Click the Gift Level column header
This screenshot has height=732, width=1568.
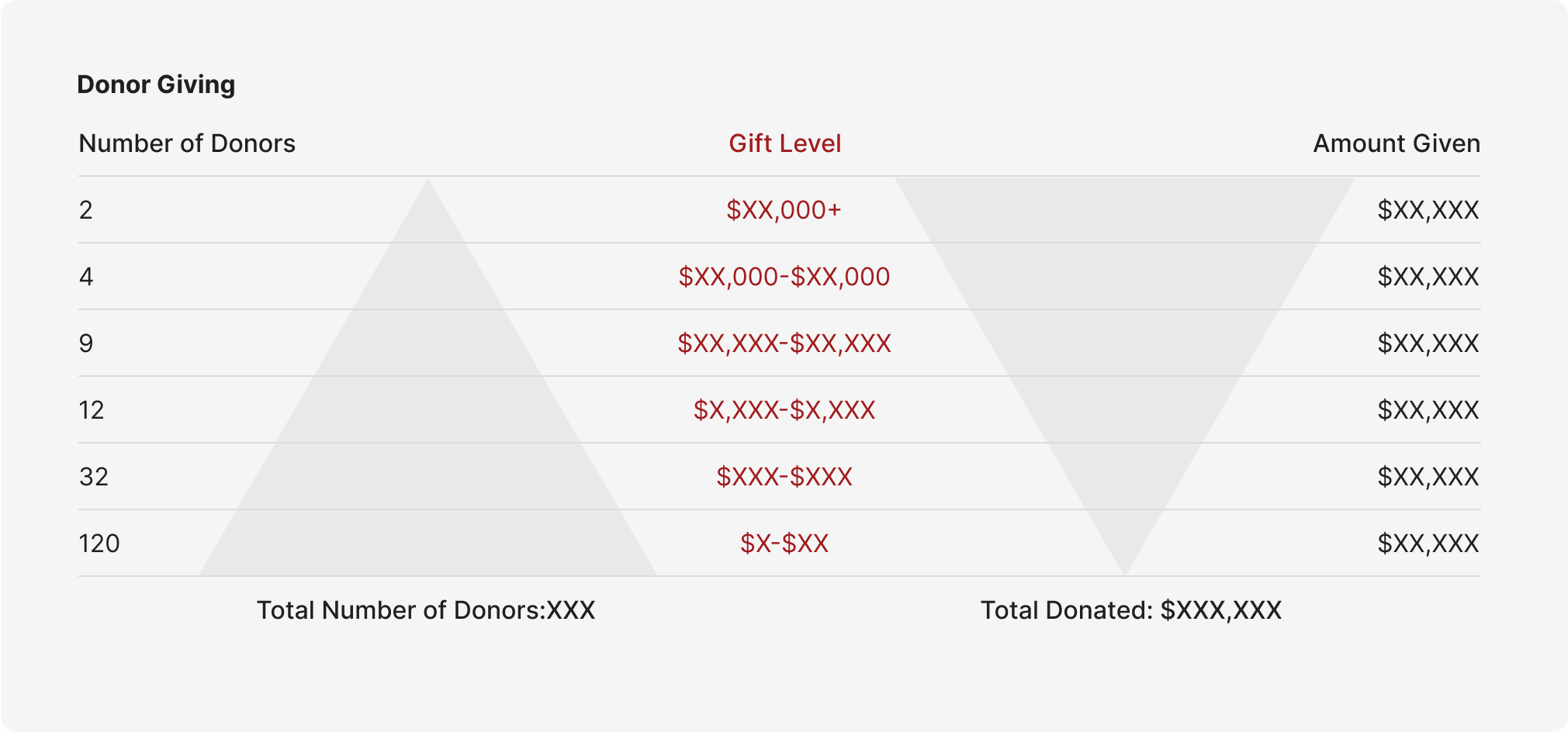pos(784,143)
